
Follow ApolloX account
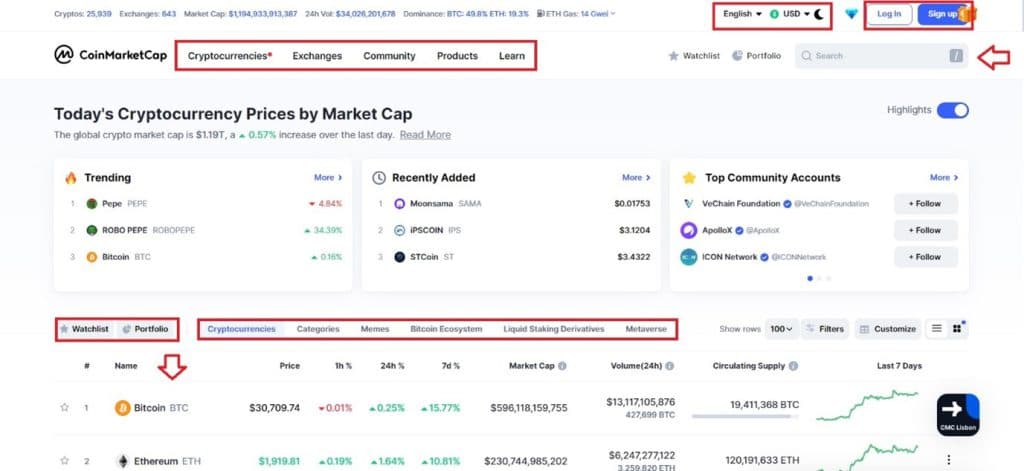tap(925, 231)
